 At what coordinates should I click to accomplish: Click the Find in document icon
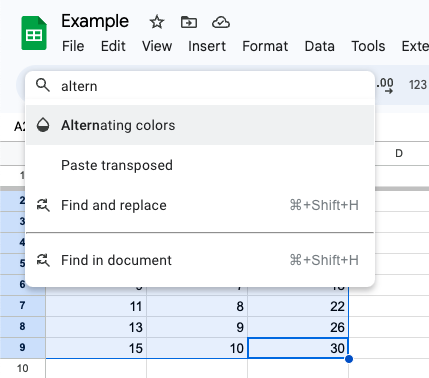pyautogui.click(x=43, y=260)
